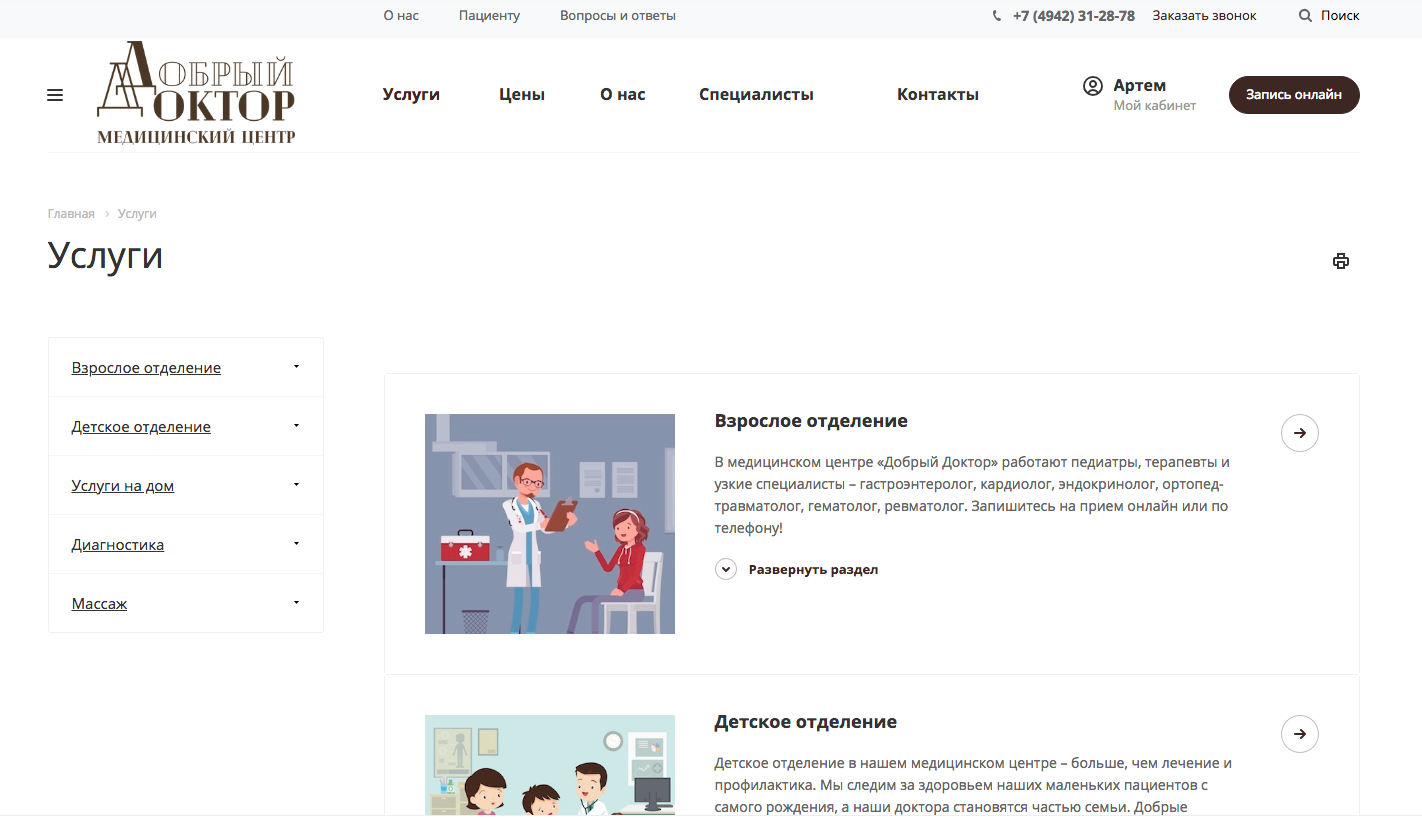Click the Запись онлайн button
Screen dimensions: 1422x818
click(x=1294, y=95)
